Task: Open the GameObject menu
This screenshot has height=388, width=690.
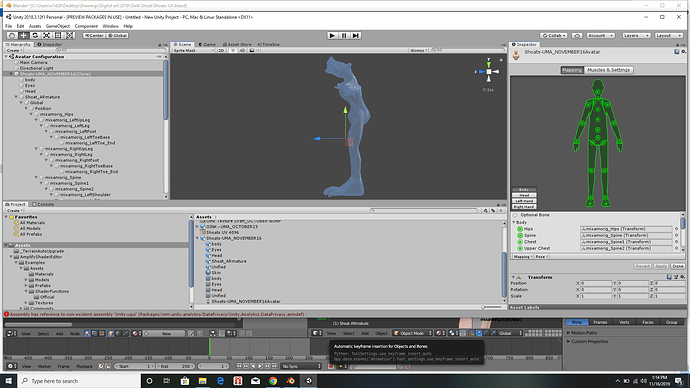Action: click(58, 26)
